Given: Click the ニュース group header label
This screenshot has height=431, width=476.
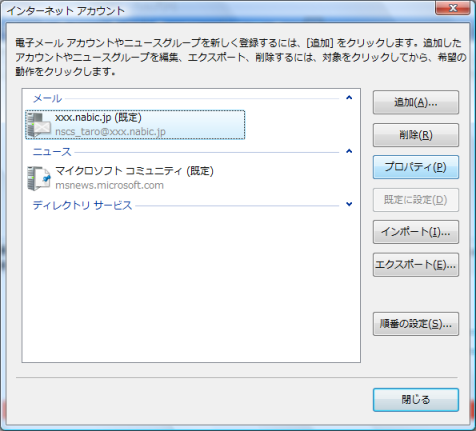Looking at the screenshot, I should (x=52, y=152).
